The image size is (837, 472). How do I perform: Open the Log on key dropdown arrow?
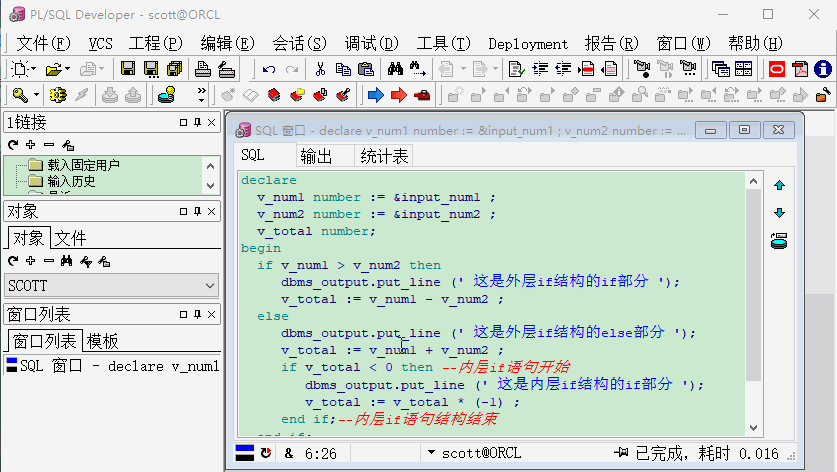pos(36,95)
